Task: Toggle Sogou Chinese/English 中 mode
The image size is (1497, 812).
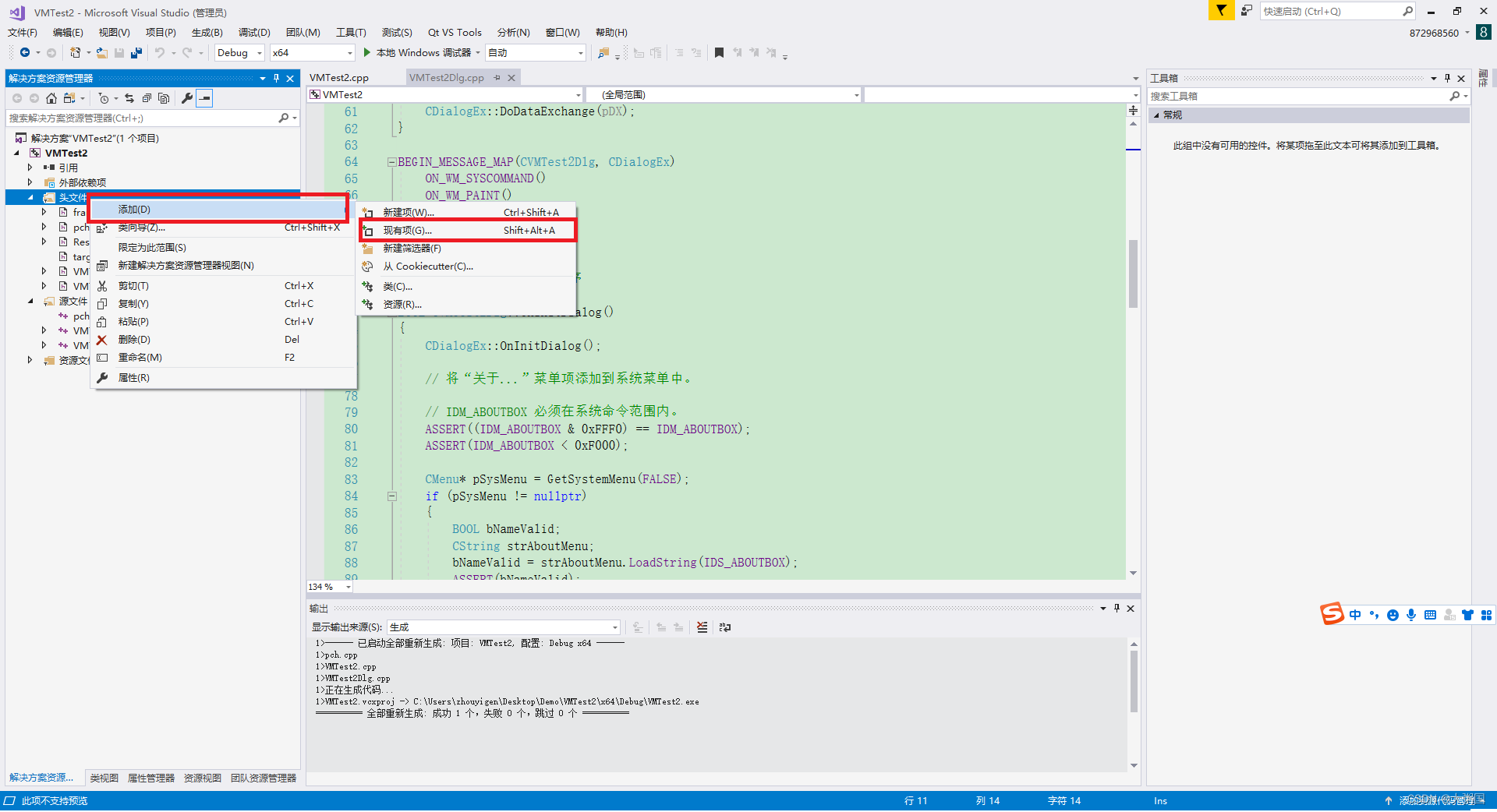Action: [1355, 615]
